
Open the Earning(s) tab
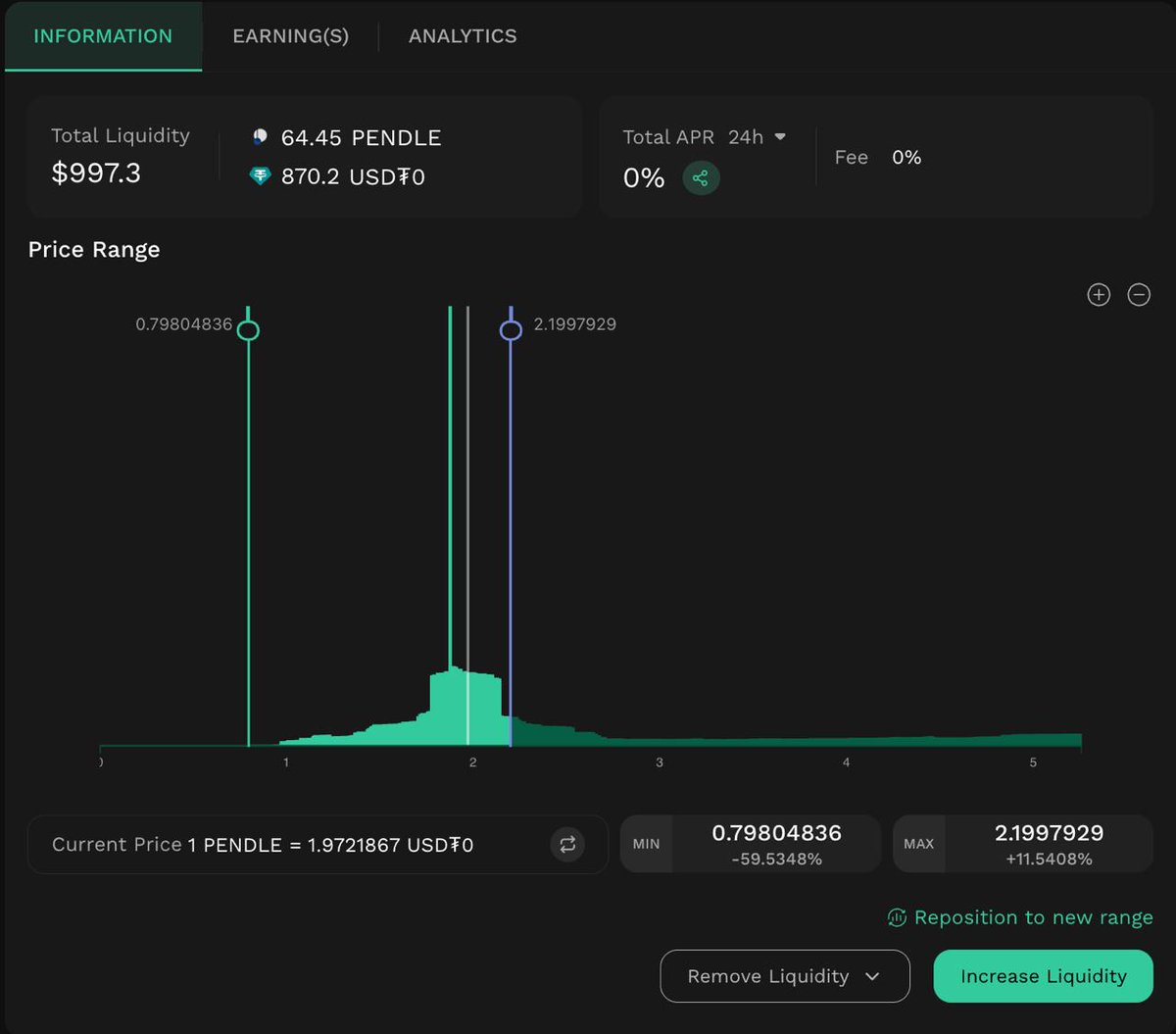(290, 36)
